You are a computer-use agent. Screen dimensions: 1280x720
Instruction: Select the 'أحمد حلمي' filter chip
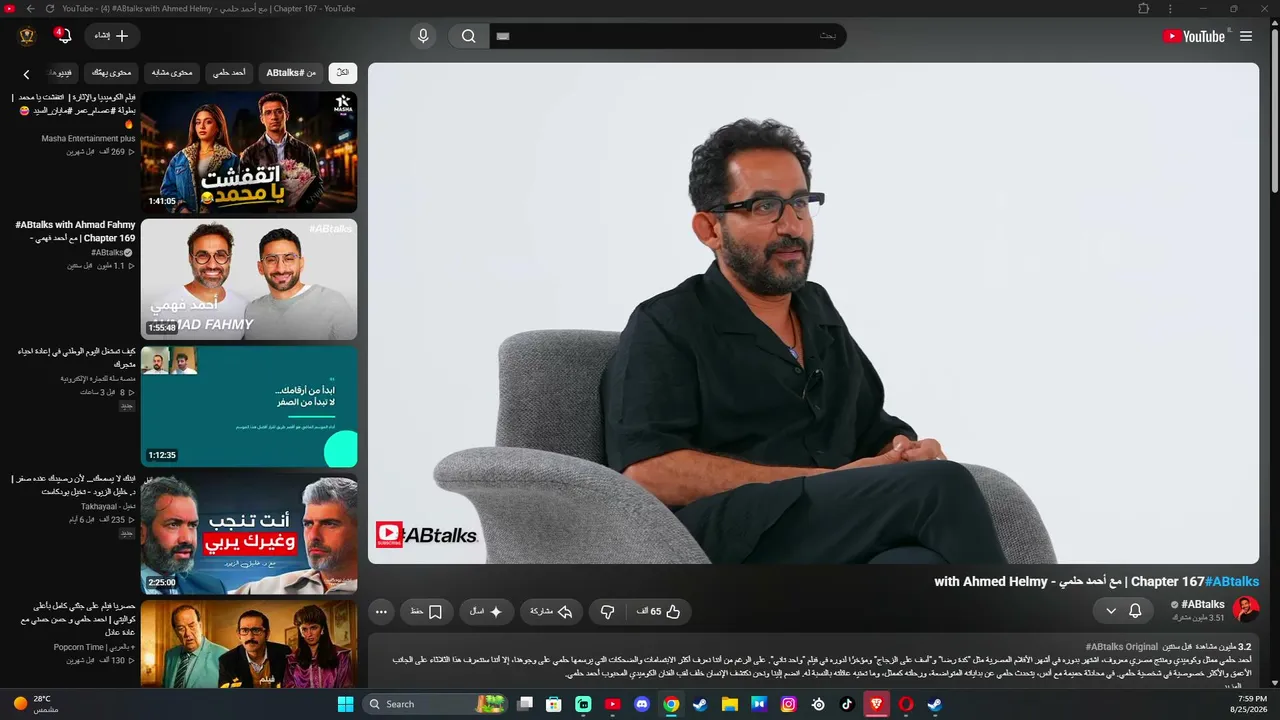click(x=230, y=73)
